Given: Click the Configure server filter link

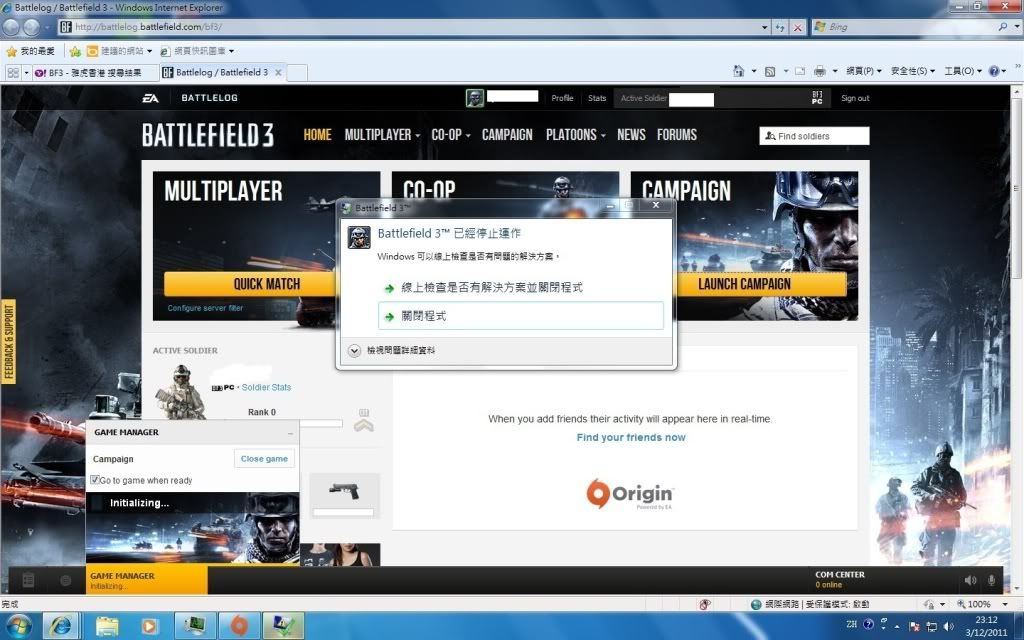Looking at the screenshot, I should [x=205, y=308].
